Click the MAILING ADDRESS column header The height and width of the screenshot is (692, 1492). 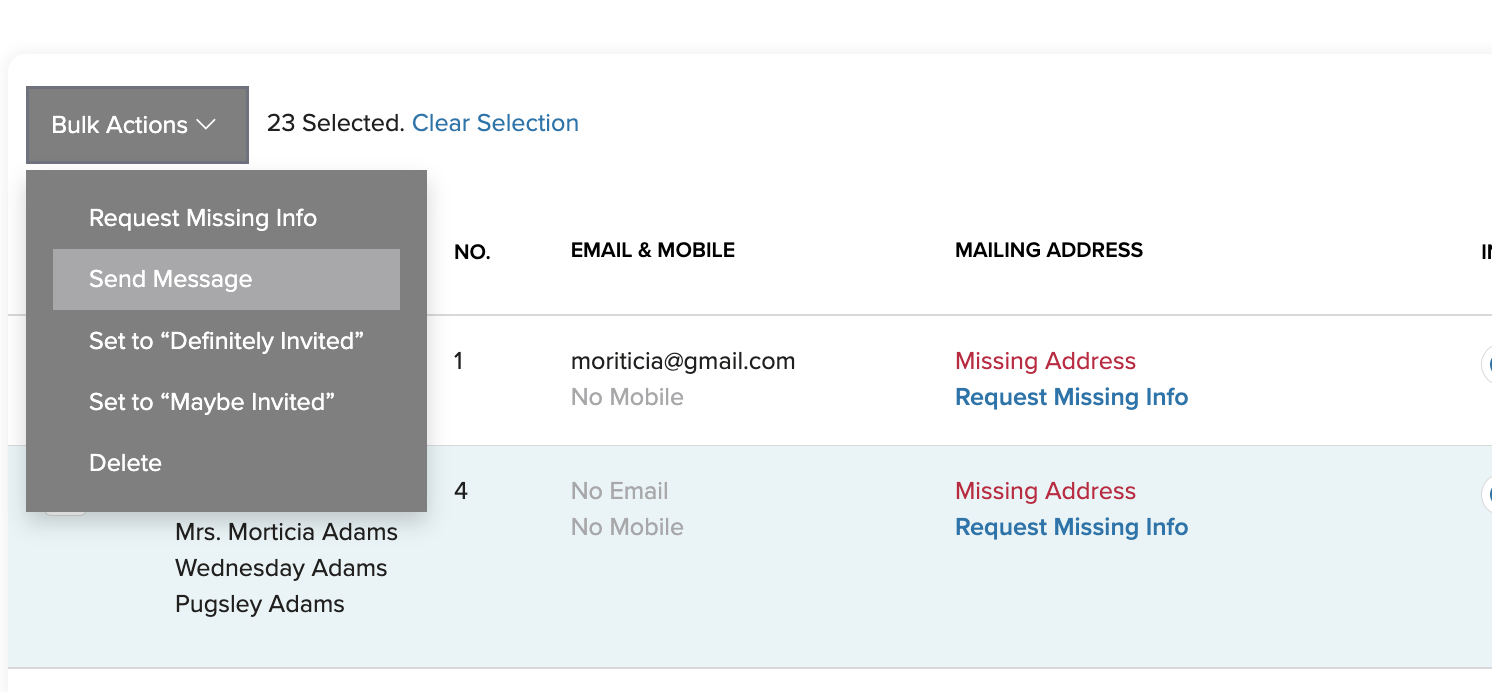1049,250
